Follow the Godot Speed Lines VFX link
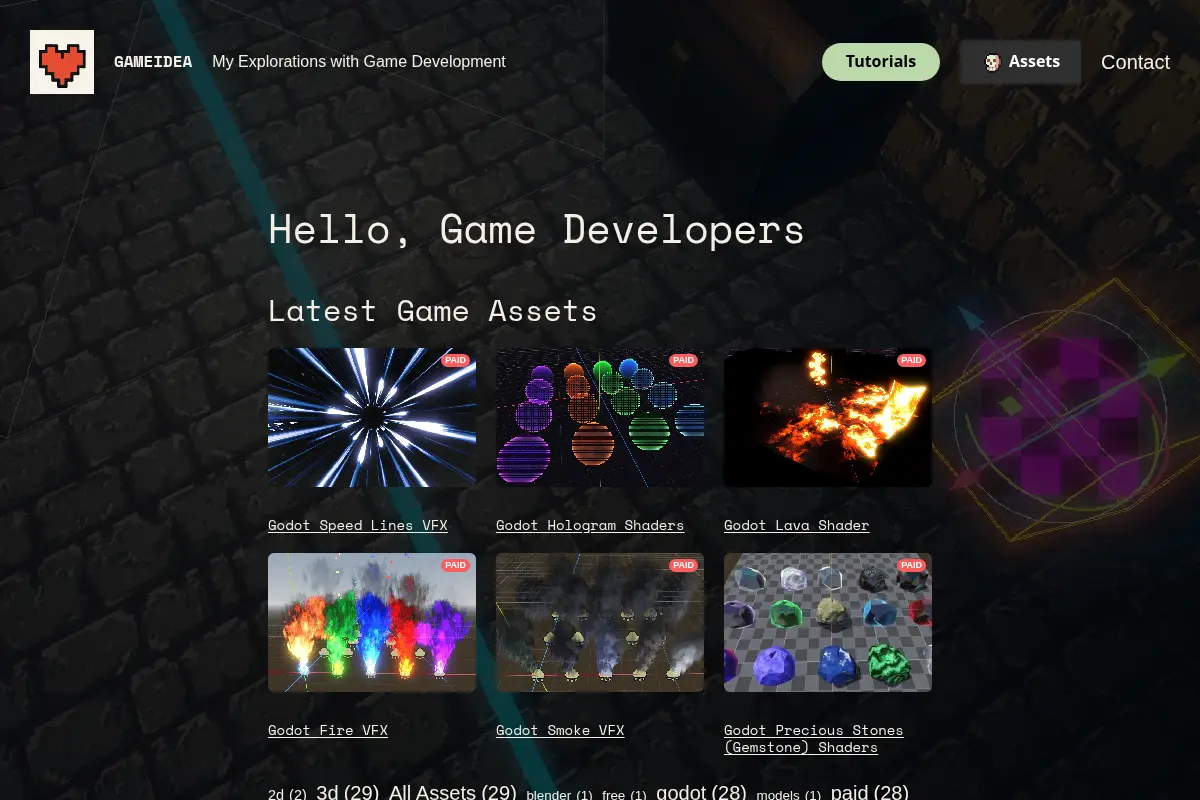The width and height of the screenshot is (1200, 800). coord(358,525)
